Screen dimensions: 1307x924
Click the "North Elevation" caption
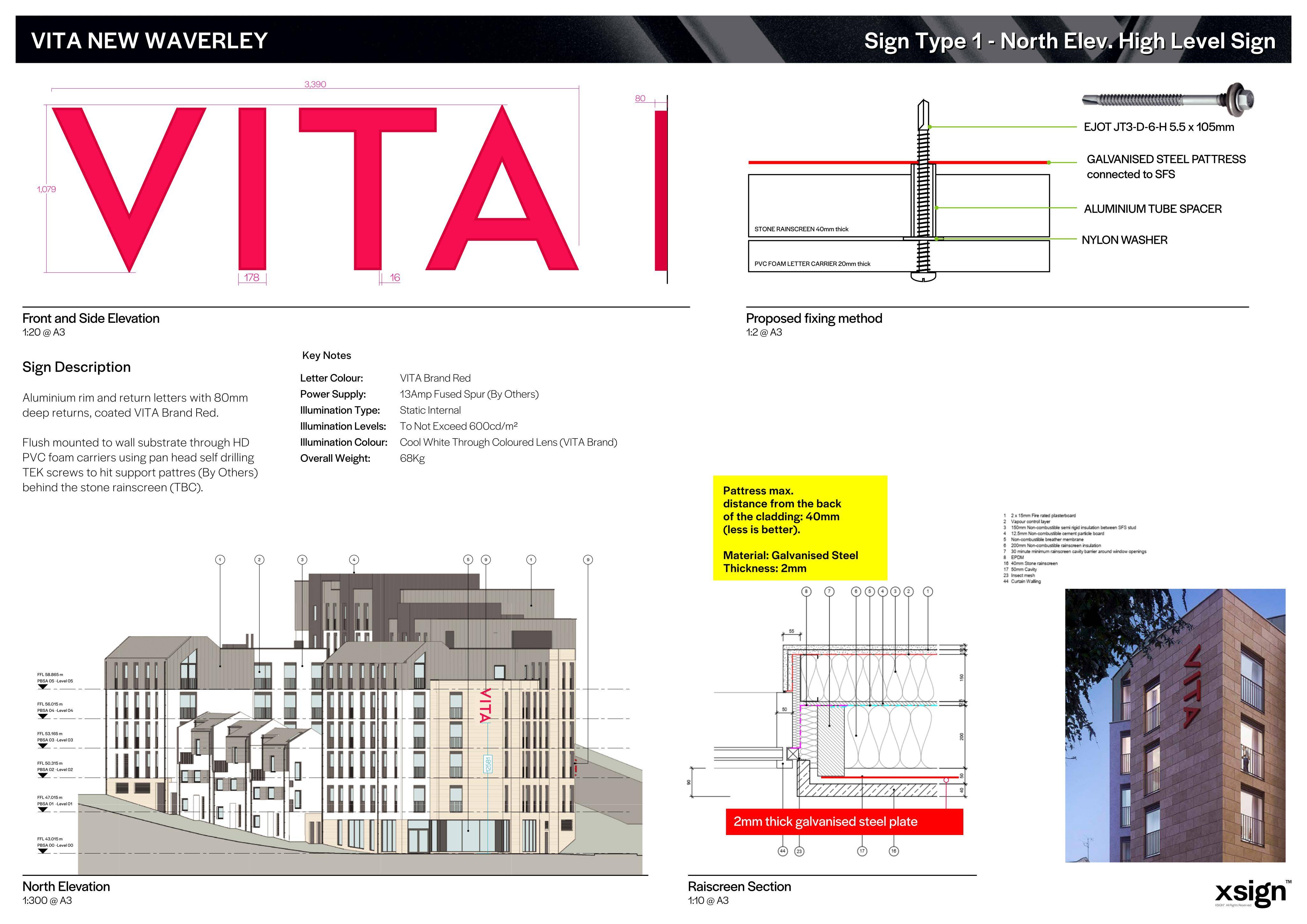pos(66,886)
